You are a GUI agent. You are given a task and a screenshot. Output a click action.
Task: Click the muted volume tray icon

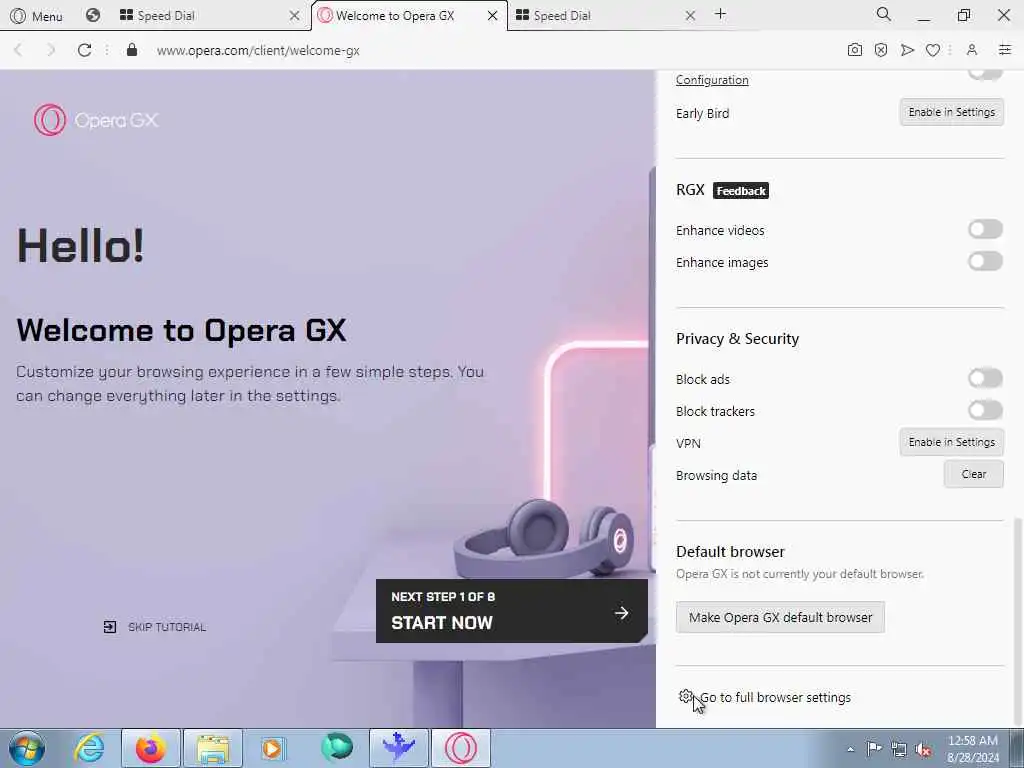923,749
